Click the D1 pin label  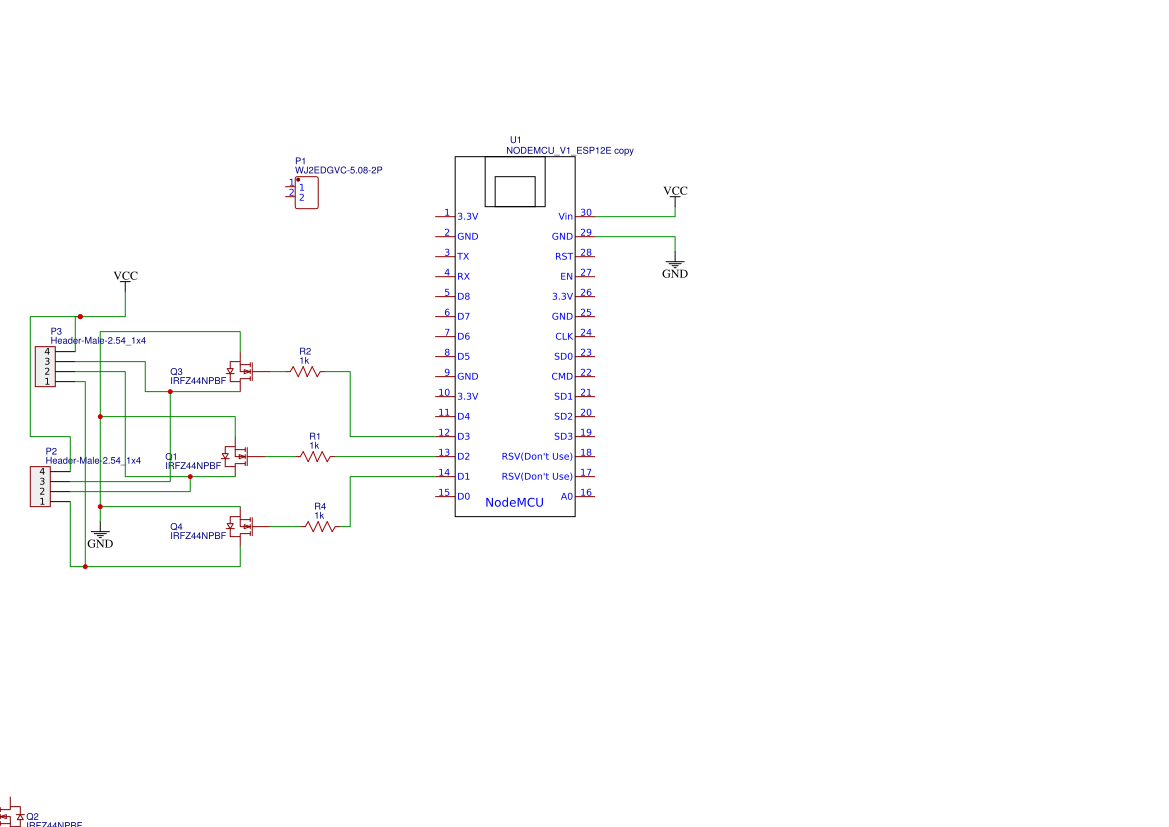click(464, 477)
